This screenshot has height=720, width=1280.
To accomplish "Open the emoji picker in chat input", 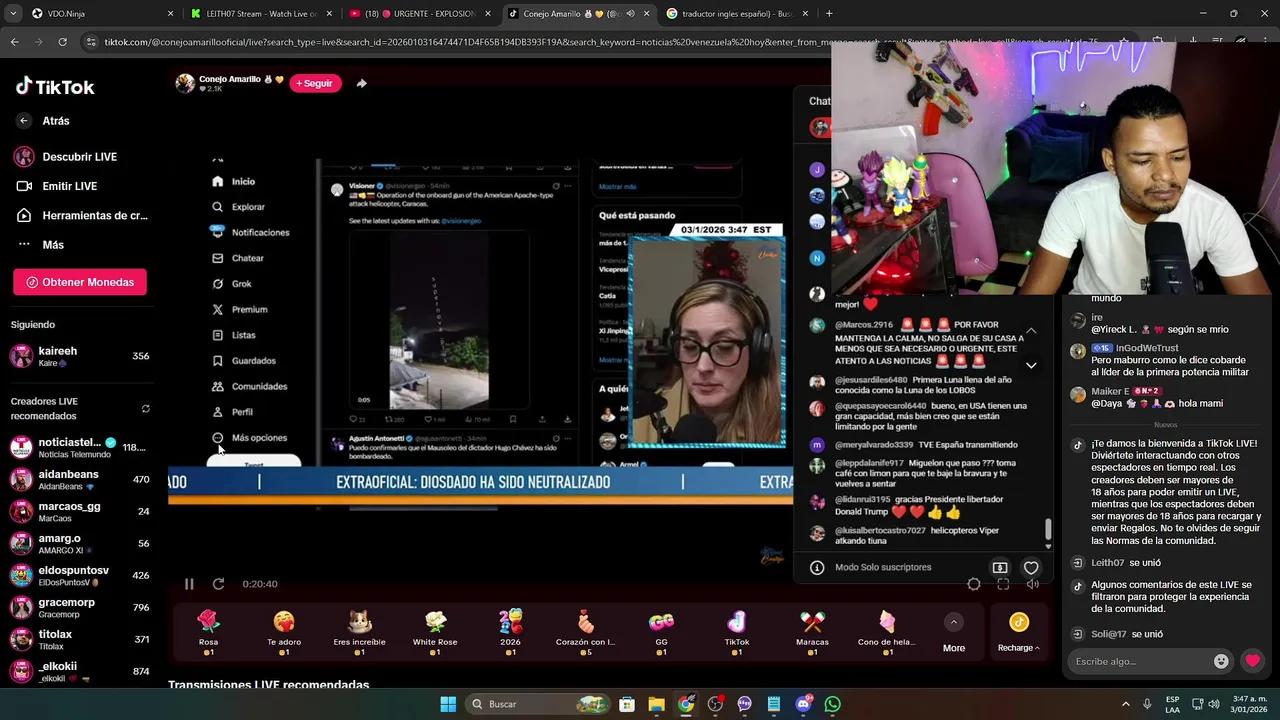I will pos(1221,661).
